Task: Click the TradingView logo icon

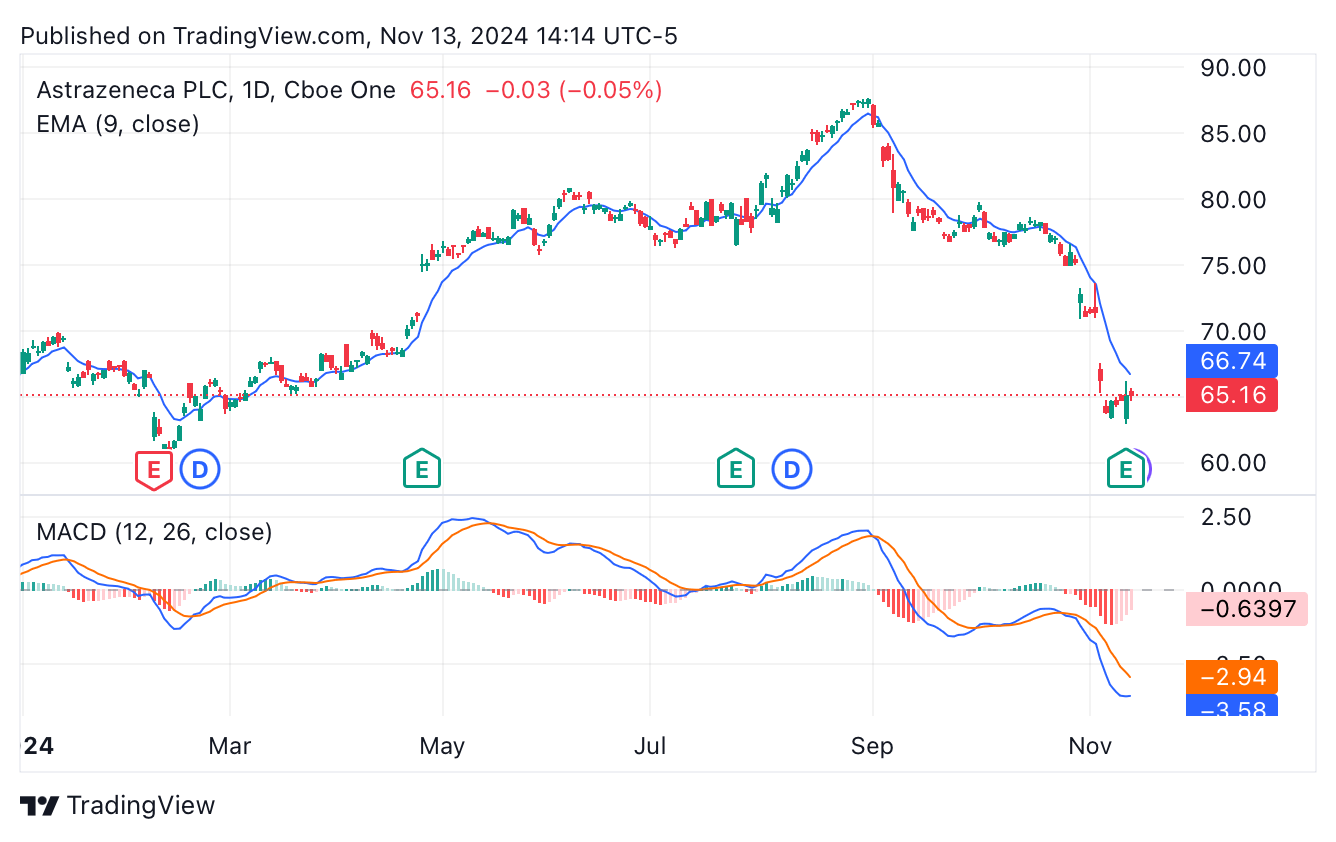Action: (x=38, y=805)
